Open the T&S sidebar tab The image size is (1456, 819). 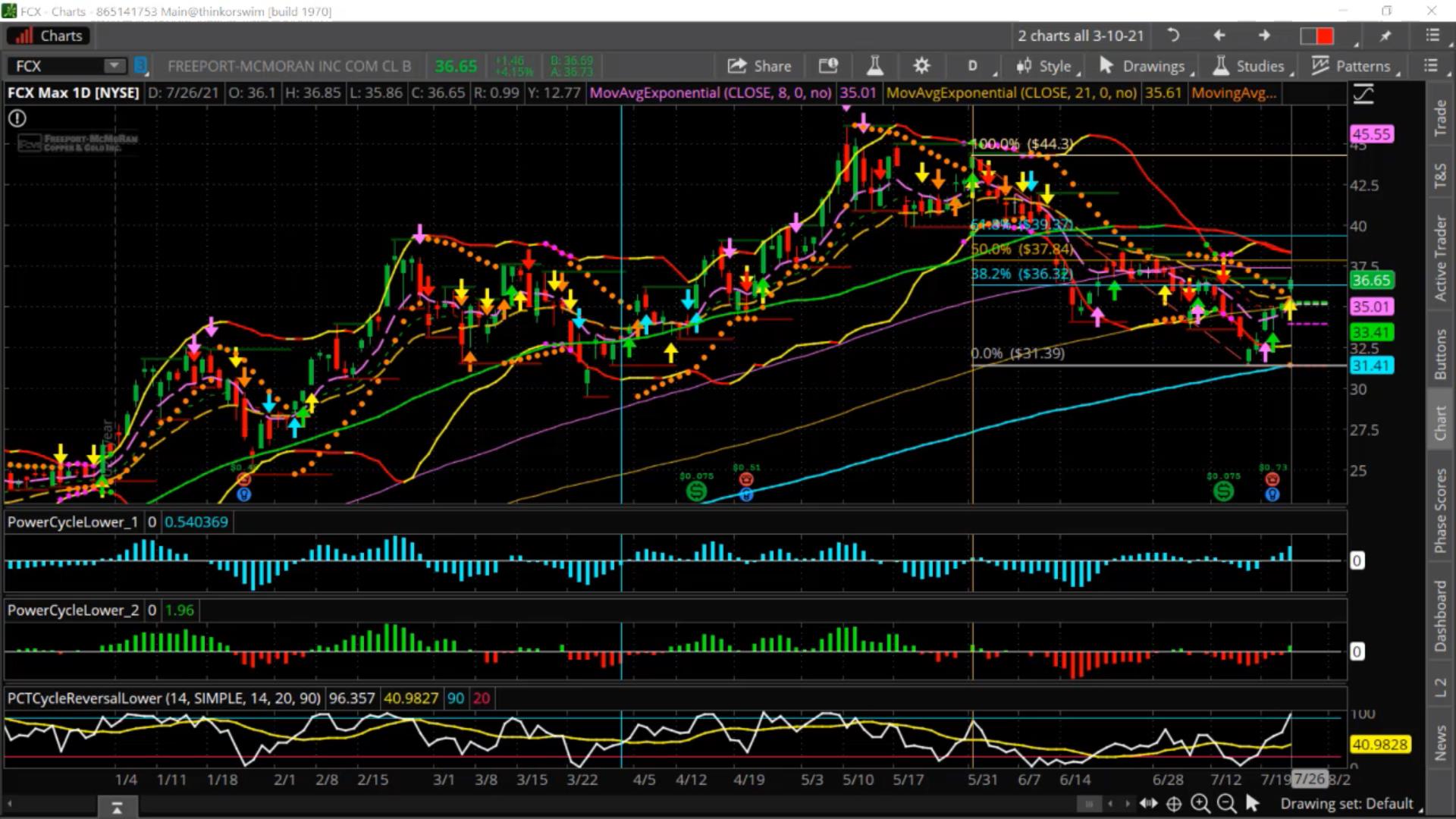coord(1439,175)
